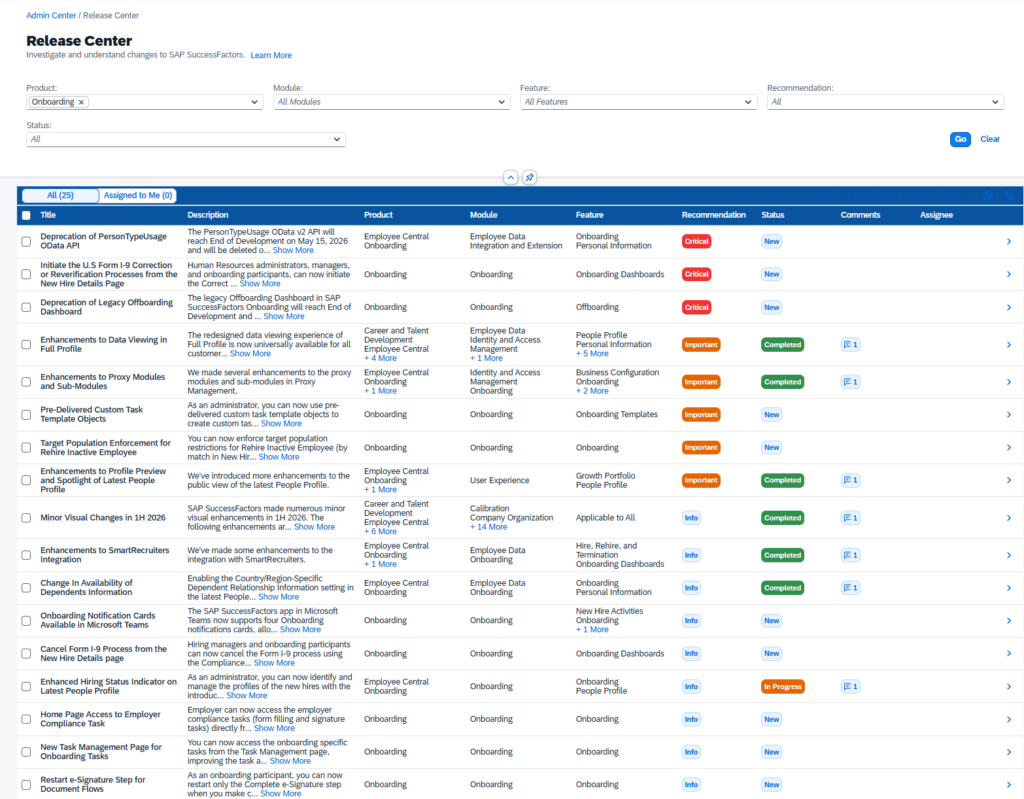
Task: Click 'User Experience' module cell
Action: (500, 480)
